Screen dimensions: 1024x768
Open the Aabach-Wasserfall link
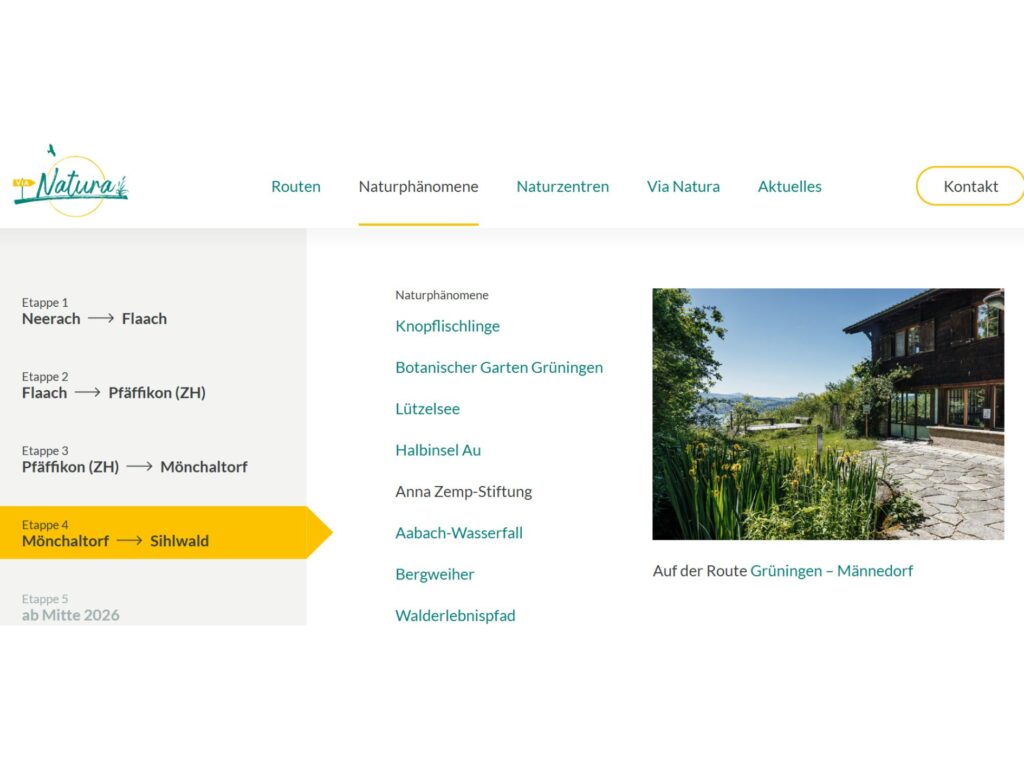[x=459, y=533]
